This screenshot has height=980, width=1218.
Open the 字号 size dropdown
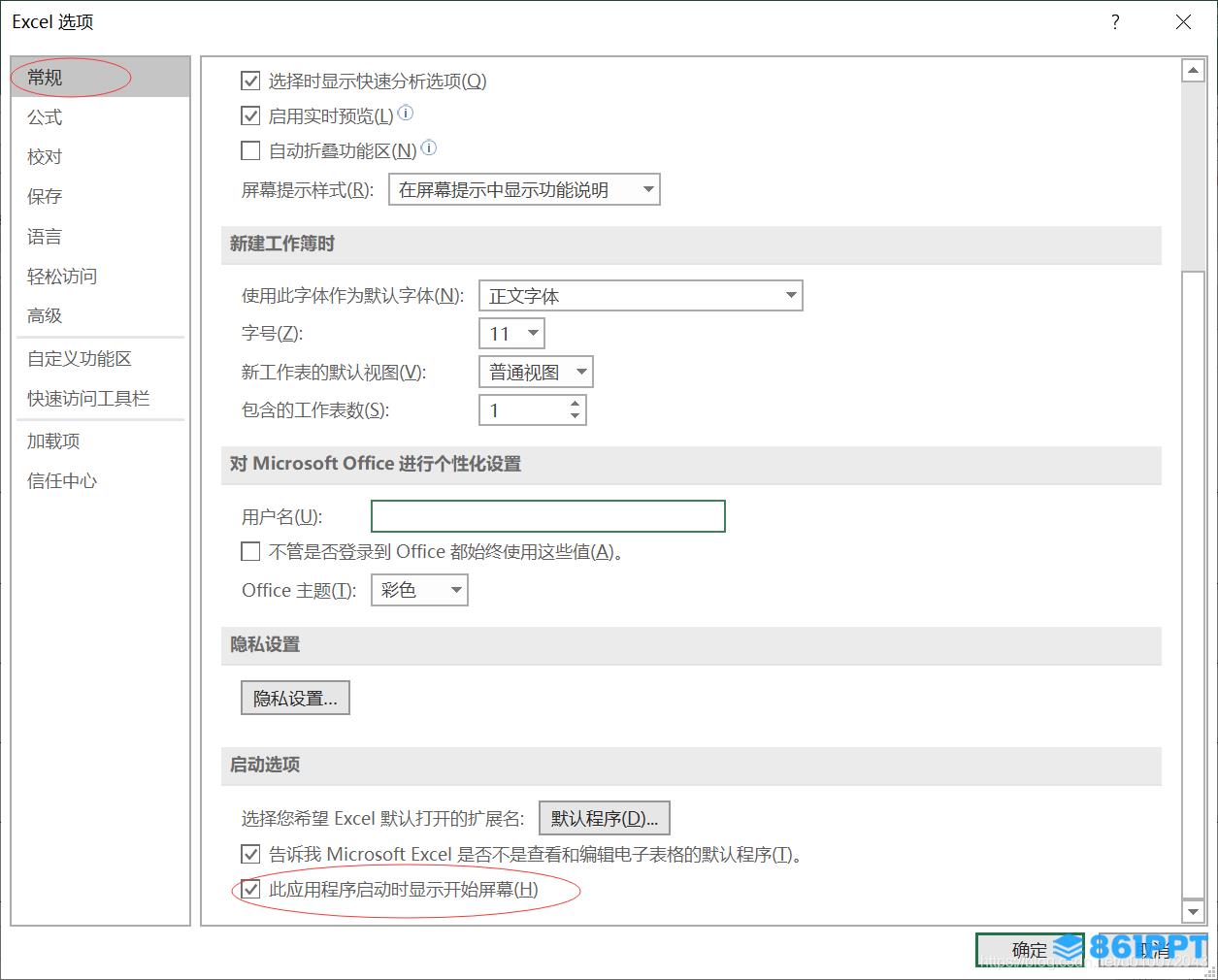pyautogui.click(x=511, y=334)
